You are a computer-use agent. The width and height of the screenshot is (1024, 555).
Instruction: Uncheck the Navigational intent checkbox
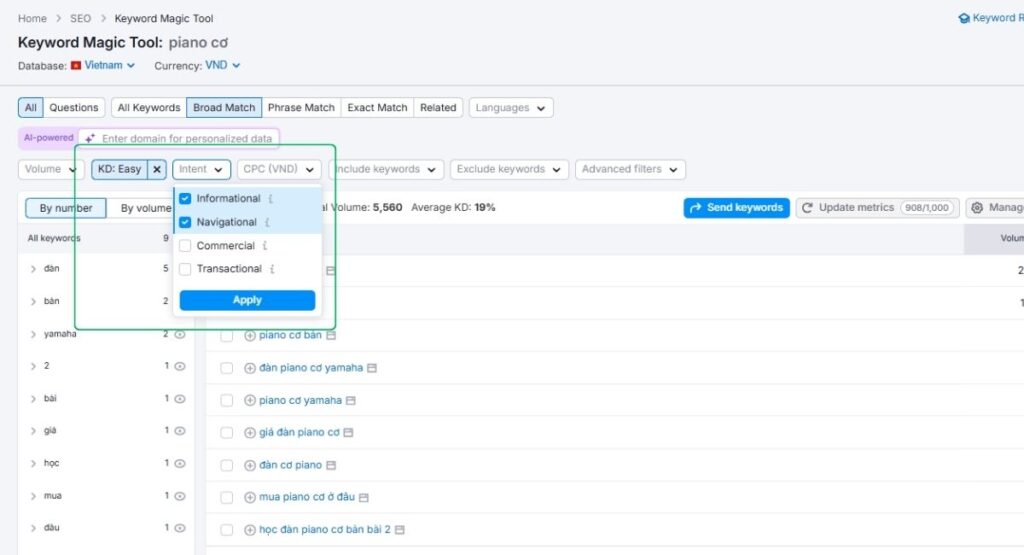185,223
